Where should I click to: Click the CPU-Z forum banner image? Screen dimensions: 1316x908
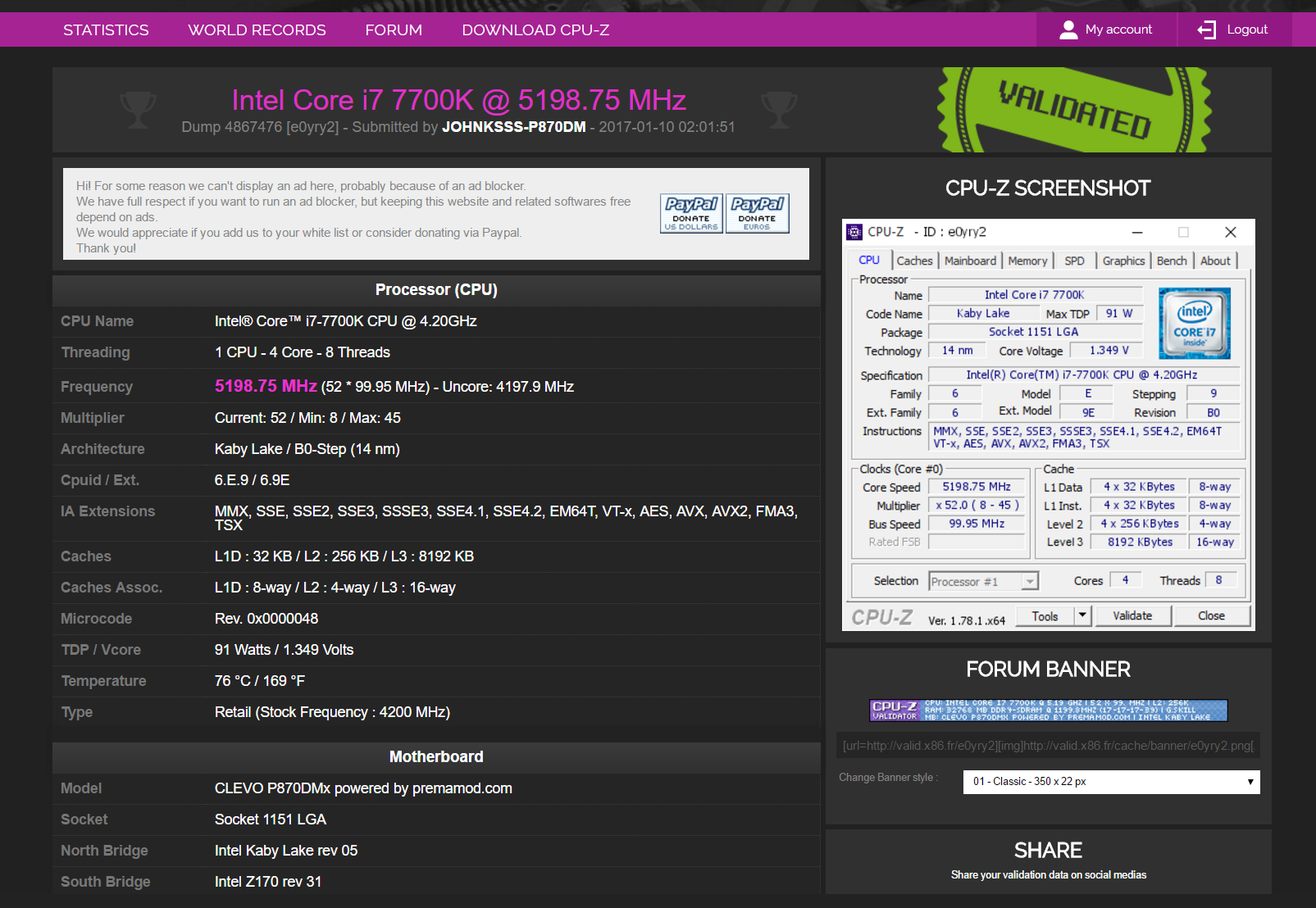click(1048, 710)
